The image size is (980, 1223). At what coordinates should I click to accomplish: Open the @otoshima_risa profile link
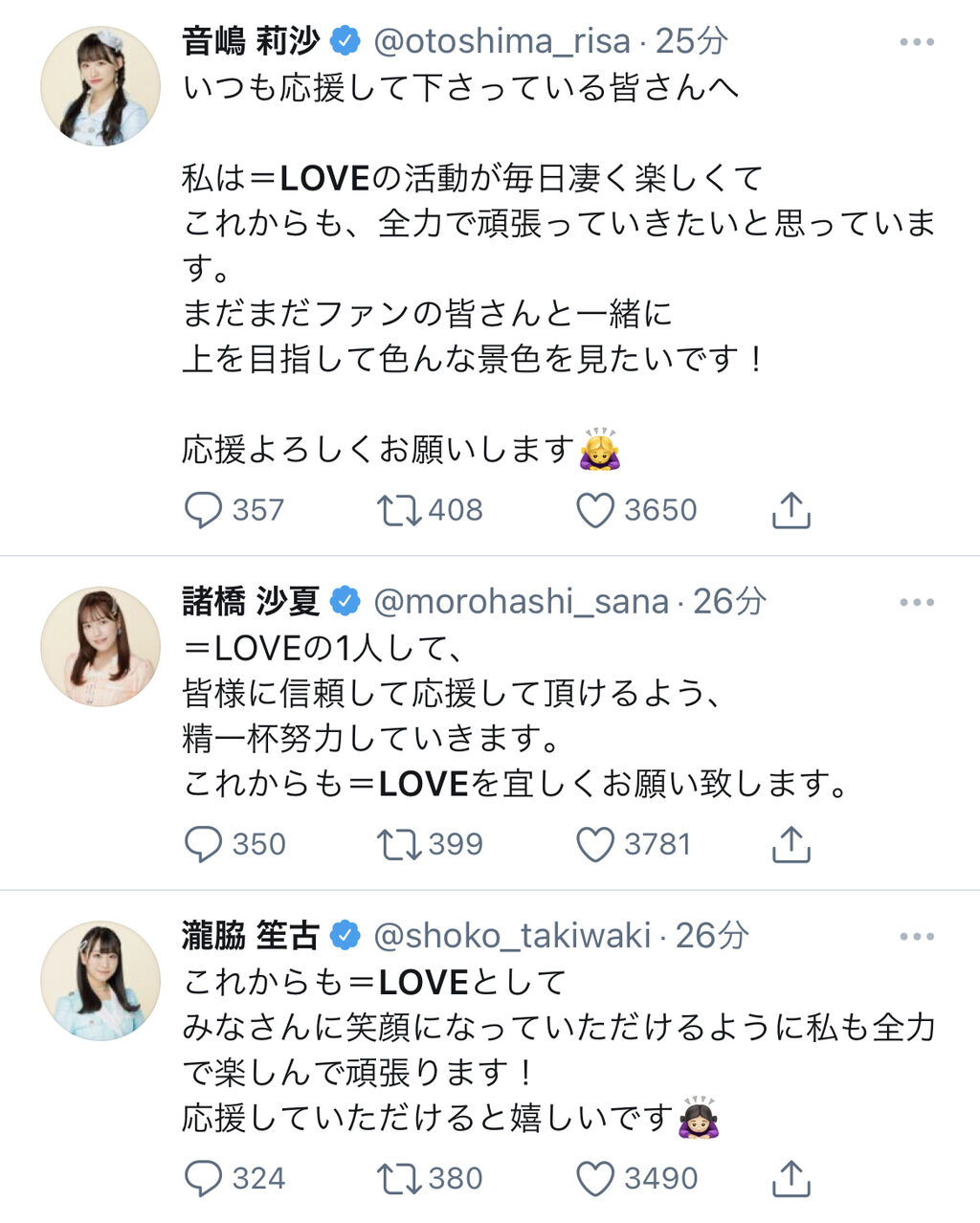pyautogui.click(x=501, y=42)
